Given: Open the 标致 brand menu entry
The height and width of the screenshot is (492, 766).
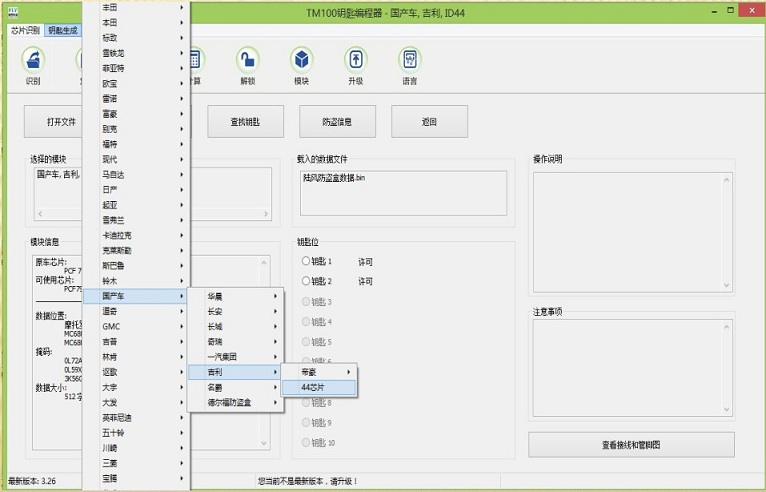Looking at the screenshot, I should (135, 38).
